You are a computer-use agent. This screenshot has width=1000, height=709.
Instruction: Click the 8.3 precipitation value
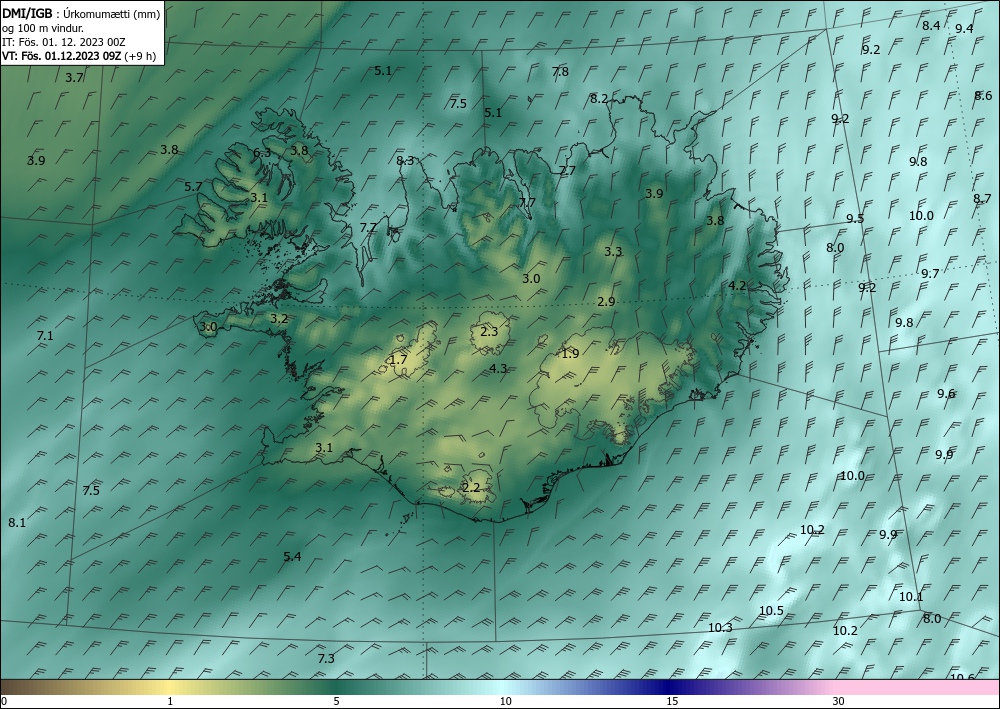tap(405, 161)
